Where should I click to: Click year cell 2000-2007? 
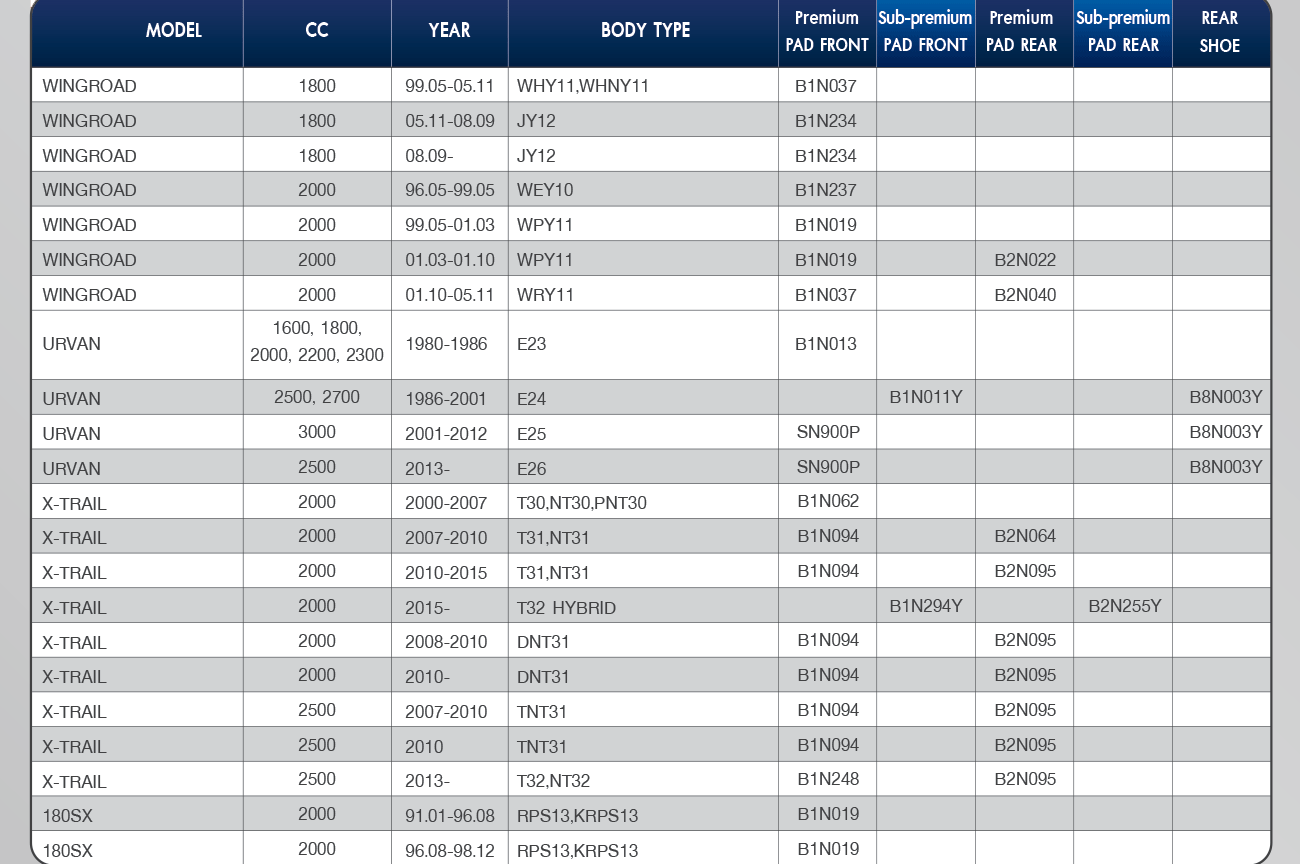click(446, 503)
